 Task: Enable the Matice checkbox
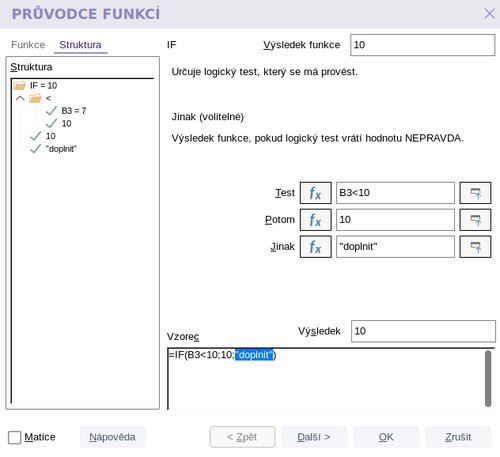[15, 437]
